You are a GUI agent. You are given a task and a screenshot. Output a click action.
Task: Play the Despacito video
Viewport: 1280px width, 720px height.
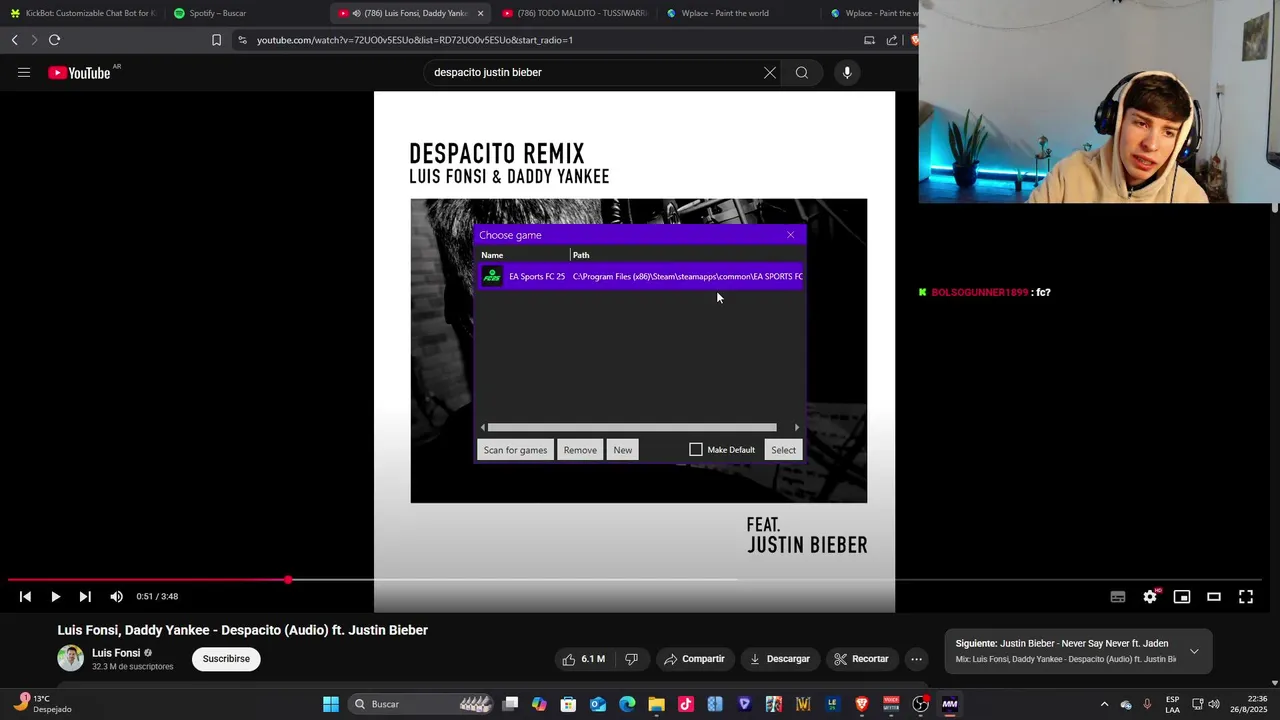pos(55,596)
